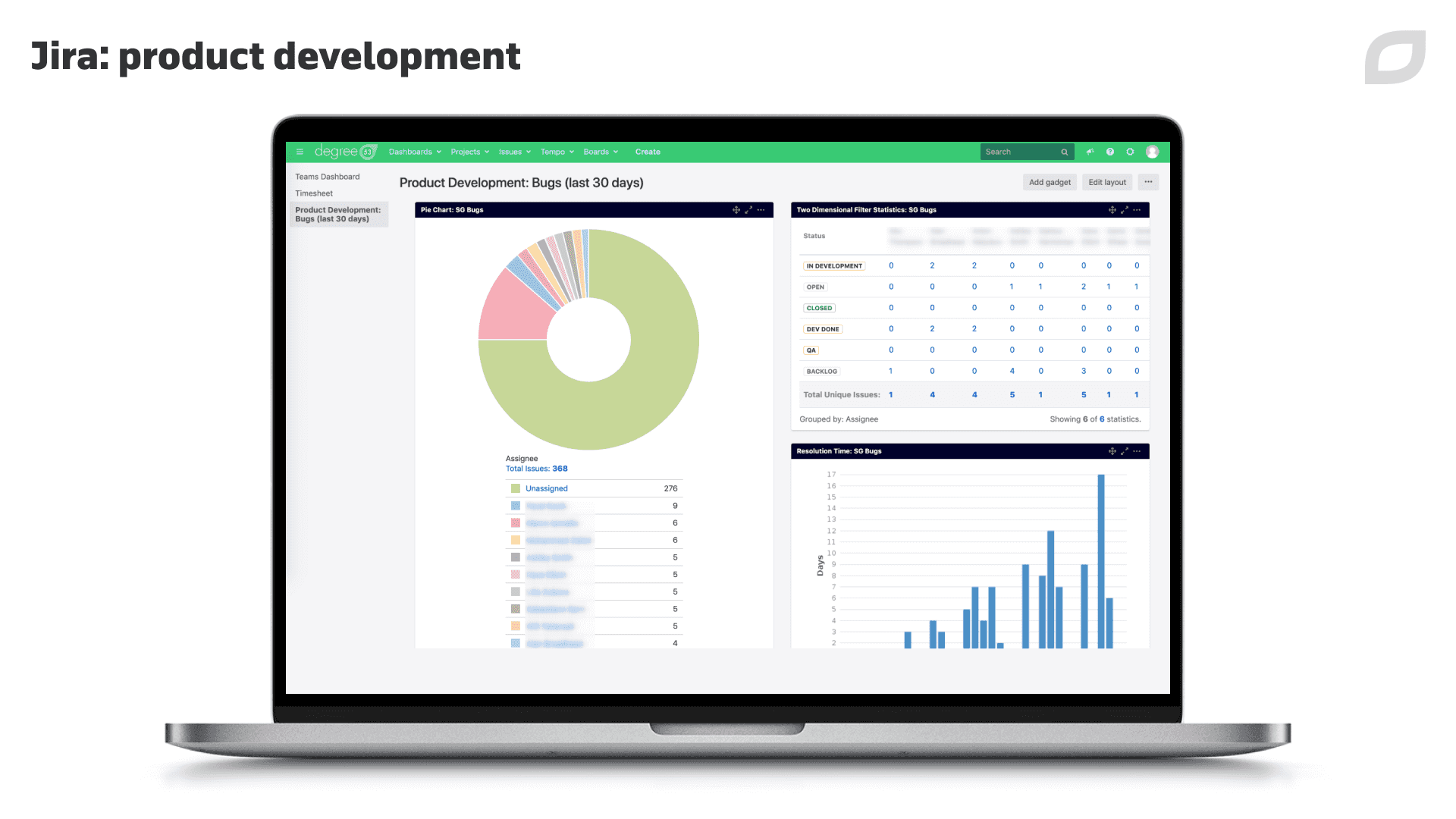Select Product Development Bugs sidebar item
The image size is (1456, 819).
(339, 215)
